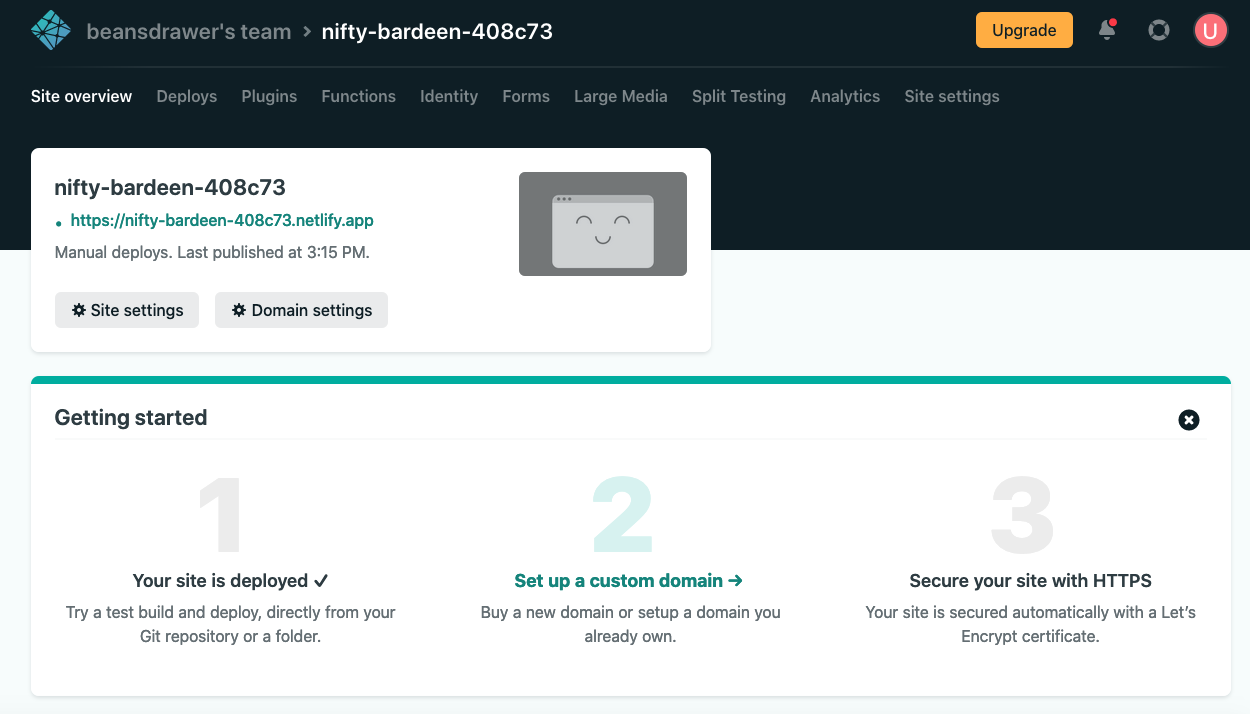Click the Netlify logo icon
The height and width of the screenshot is (714, 1250).
click(x=50, y=31)
